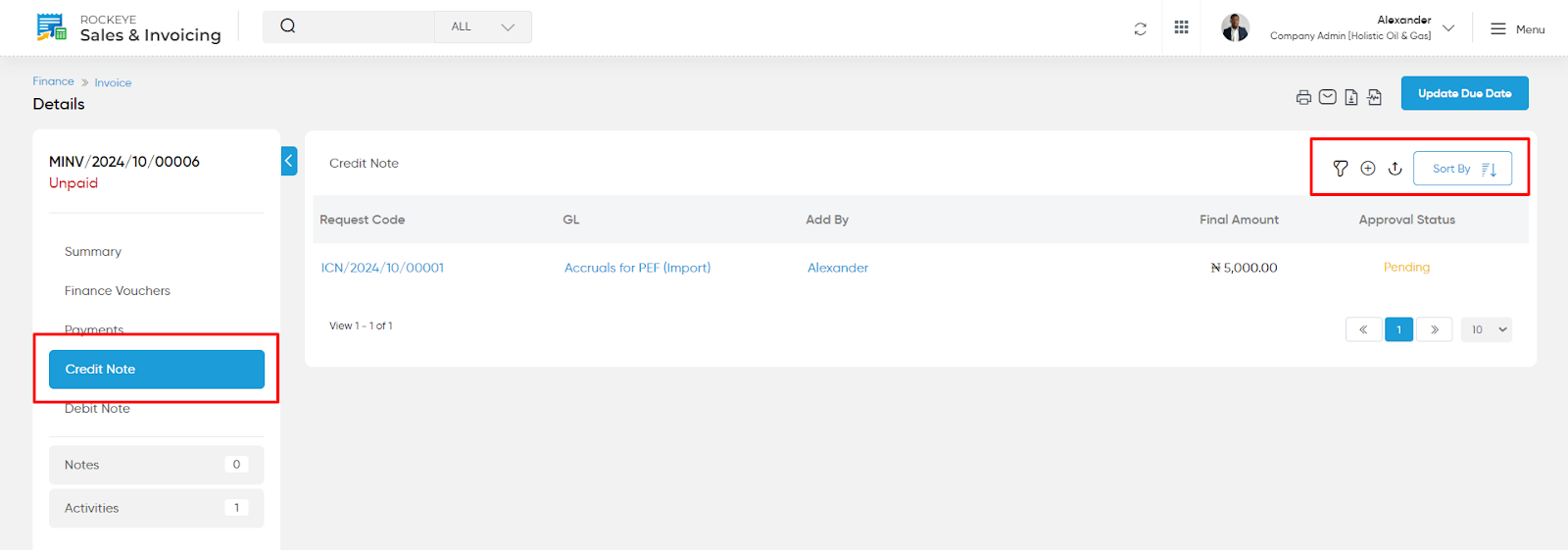Click the Add By column header
Viewport: 1568px width, 550px height.
pos(827,220)
